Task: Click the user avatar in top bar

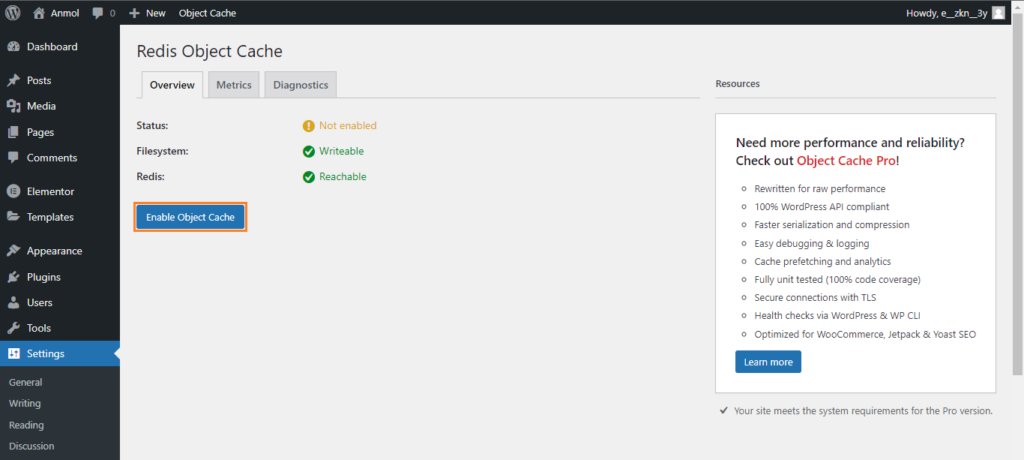Action: point(998,13)
